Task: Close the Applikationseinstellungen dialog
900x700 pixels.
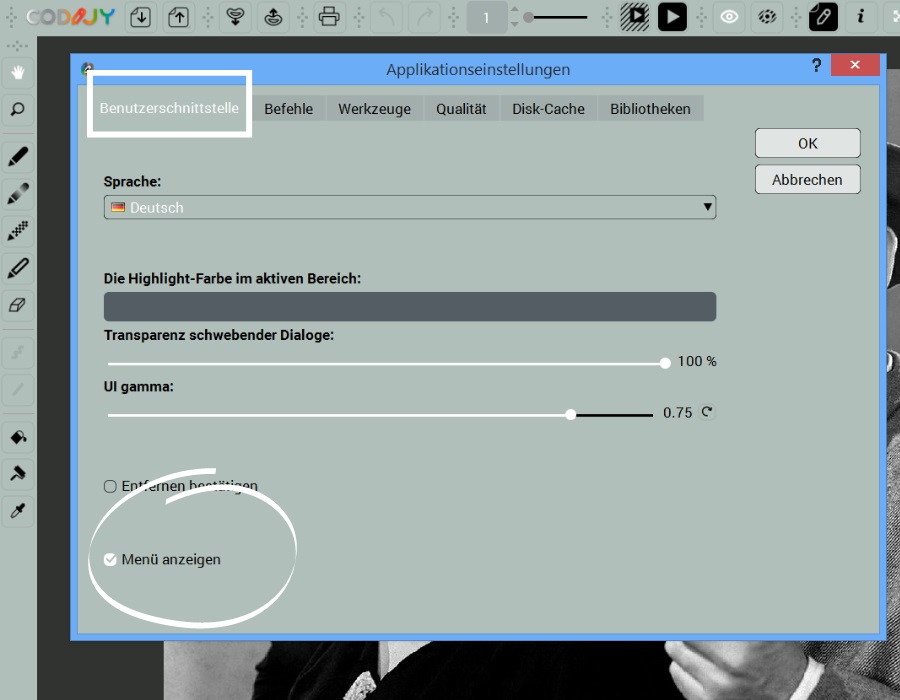Action: pyautogui.click(x=855, y=65)
